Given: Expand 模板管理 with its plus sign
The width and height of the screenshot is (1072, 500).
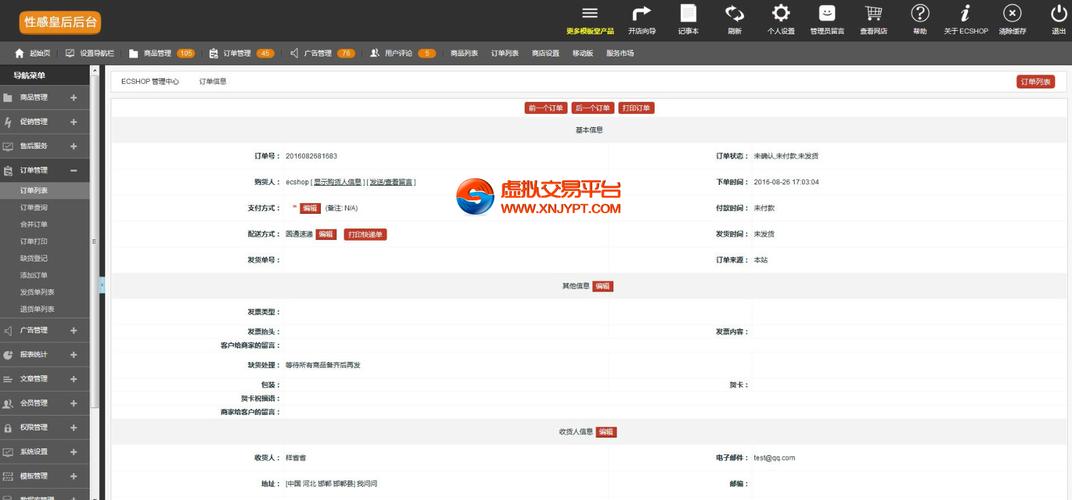Looking at the screenshot, I should coord(74,476).
